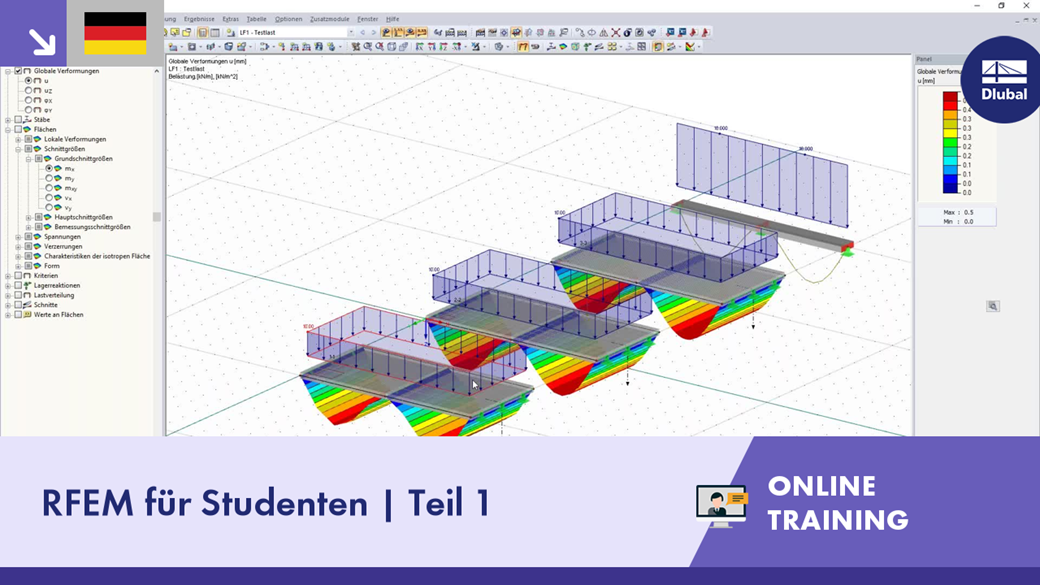Click the grid table icon in second toolbar
The height and width of the screenshot is (585, 1040).
coord(641,46)
